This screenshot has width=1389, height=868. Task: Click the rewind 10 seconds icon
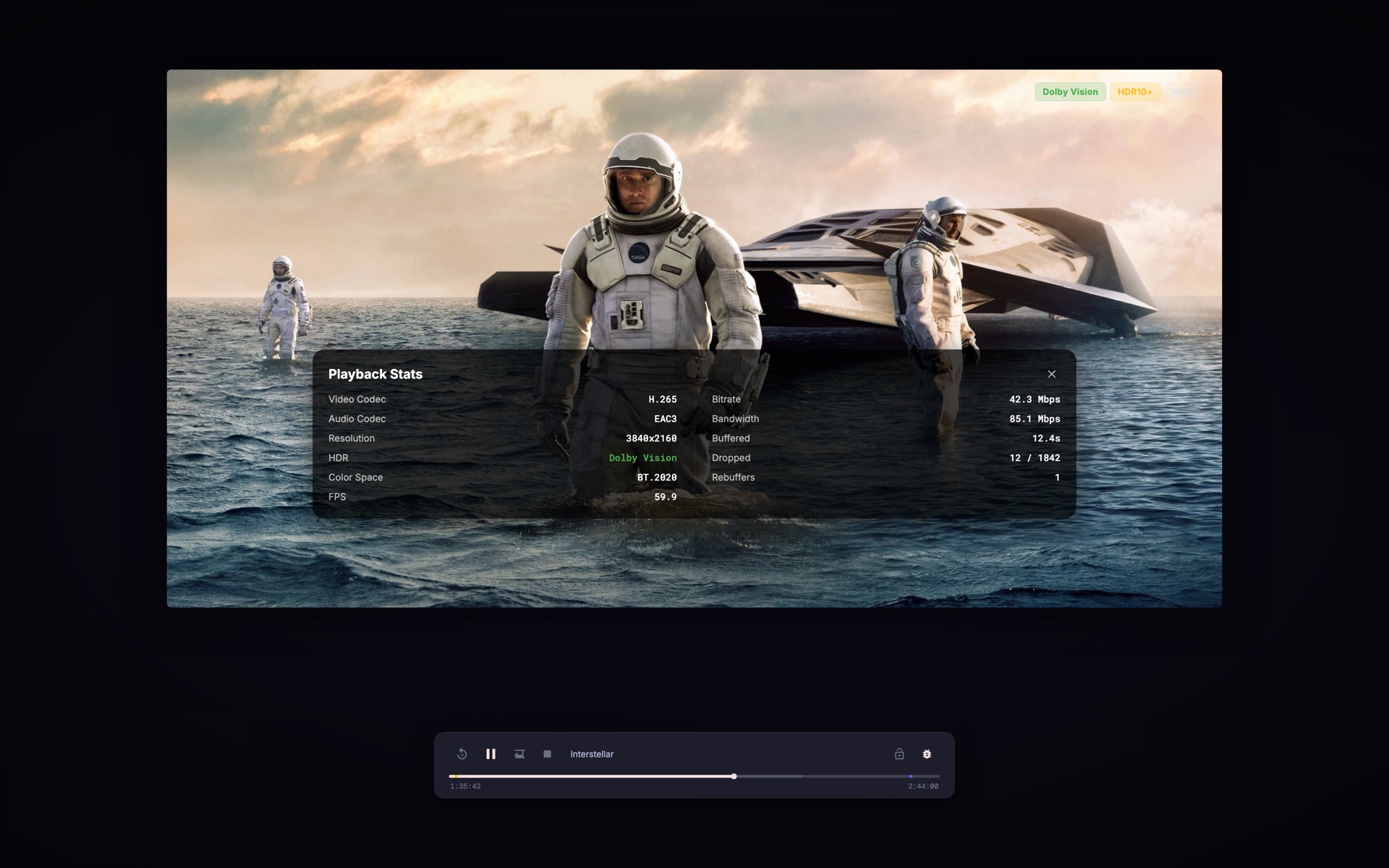pos(462,754)
